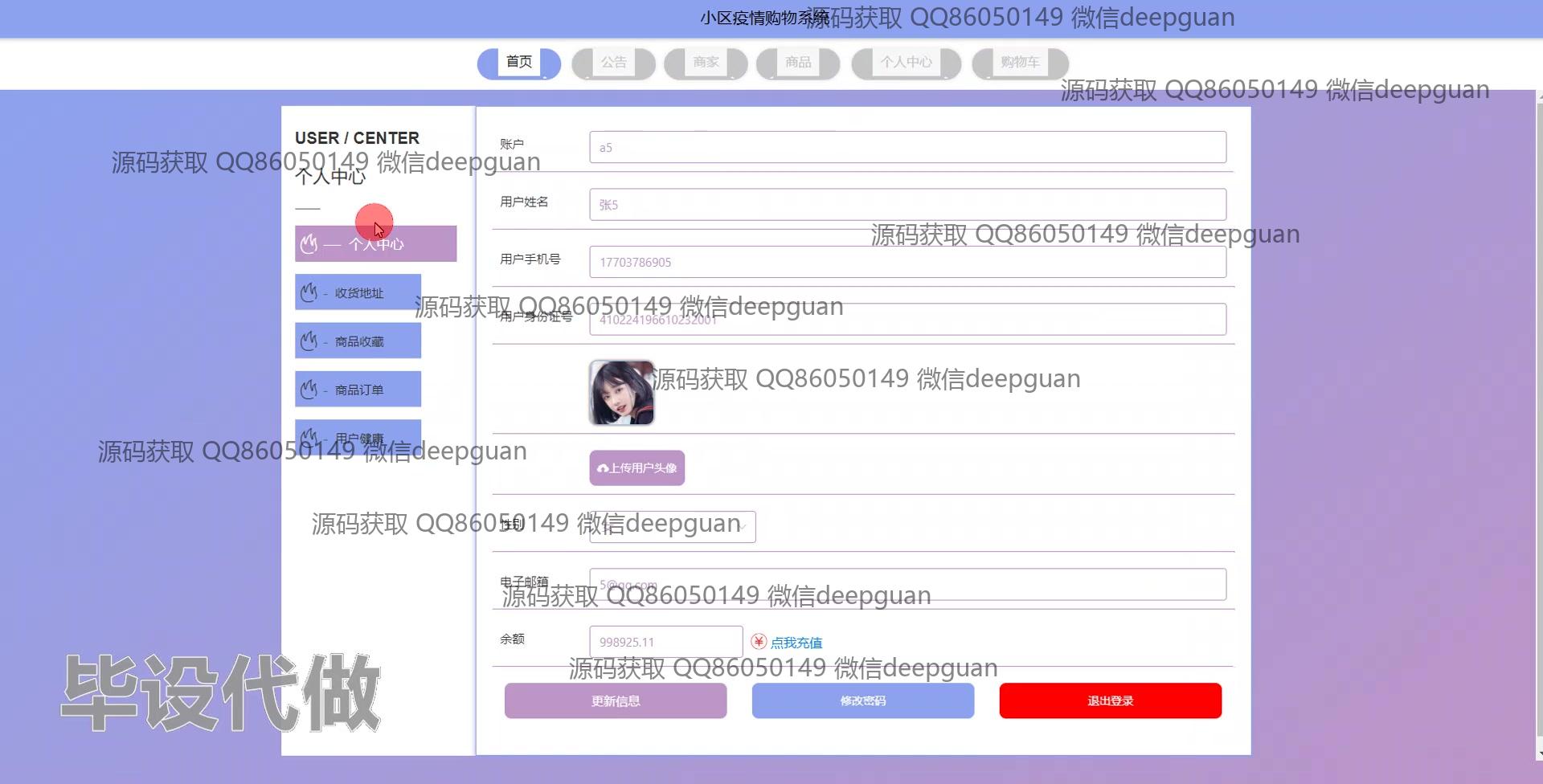The width and height of the screenshot is (1543, 784).
Task: Click the yen recharge icon
Action: (759, 641)
